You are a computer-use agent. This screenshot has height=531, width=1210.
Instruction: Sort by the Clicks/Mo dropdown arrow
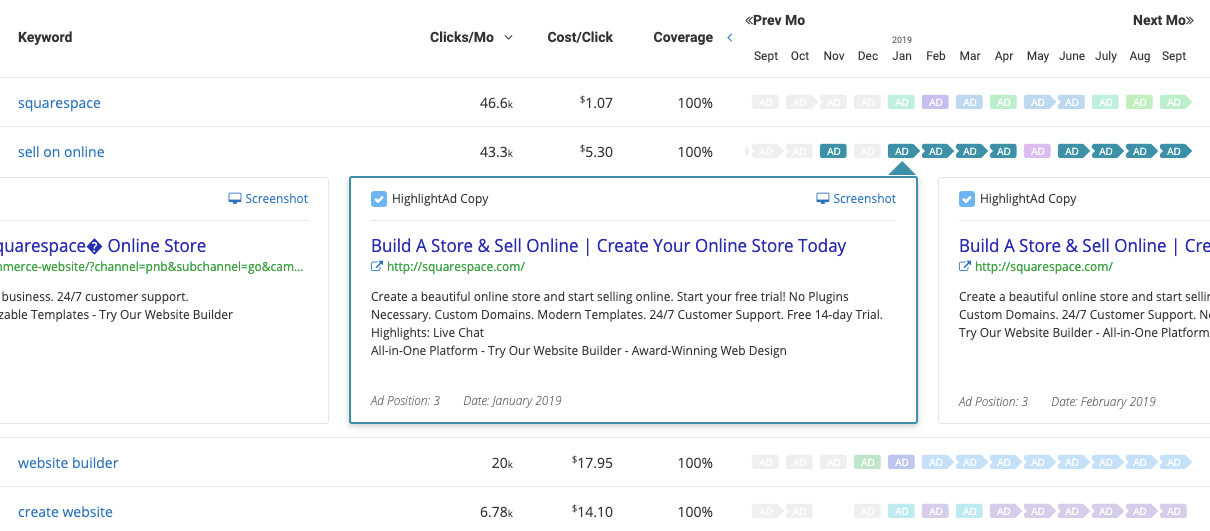click(508, 38)
